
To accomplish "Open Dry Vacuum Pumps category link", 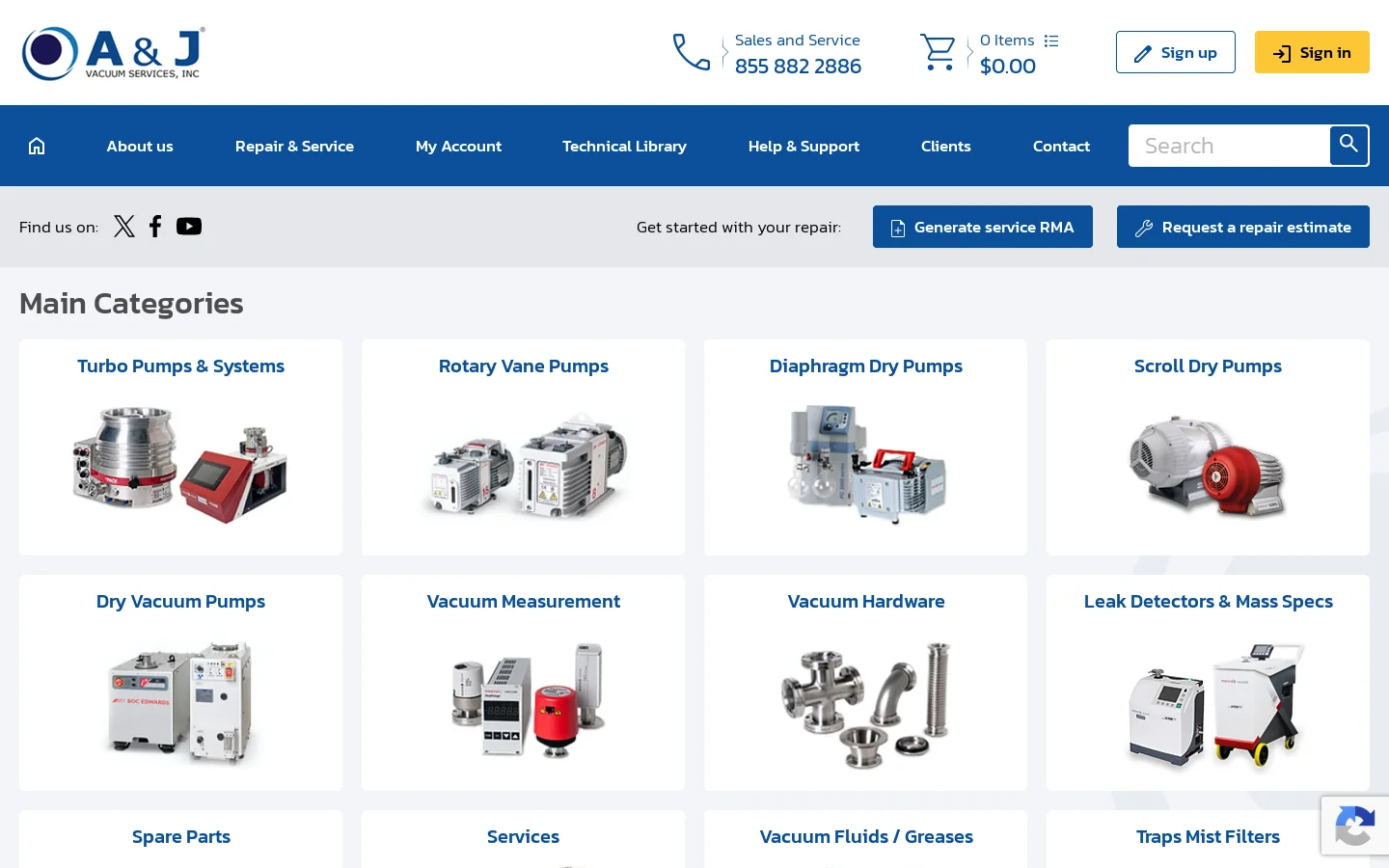I will tap(180, 602).
